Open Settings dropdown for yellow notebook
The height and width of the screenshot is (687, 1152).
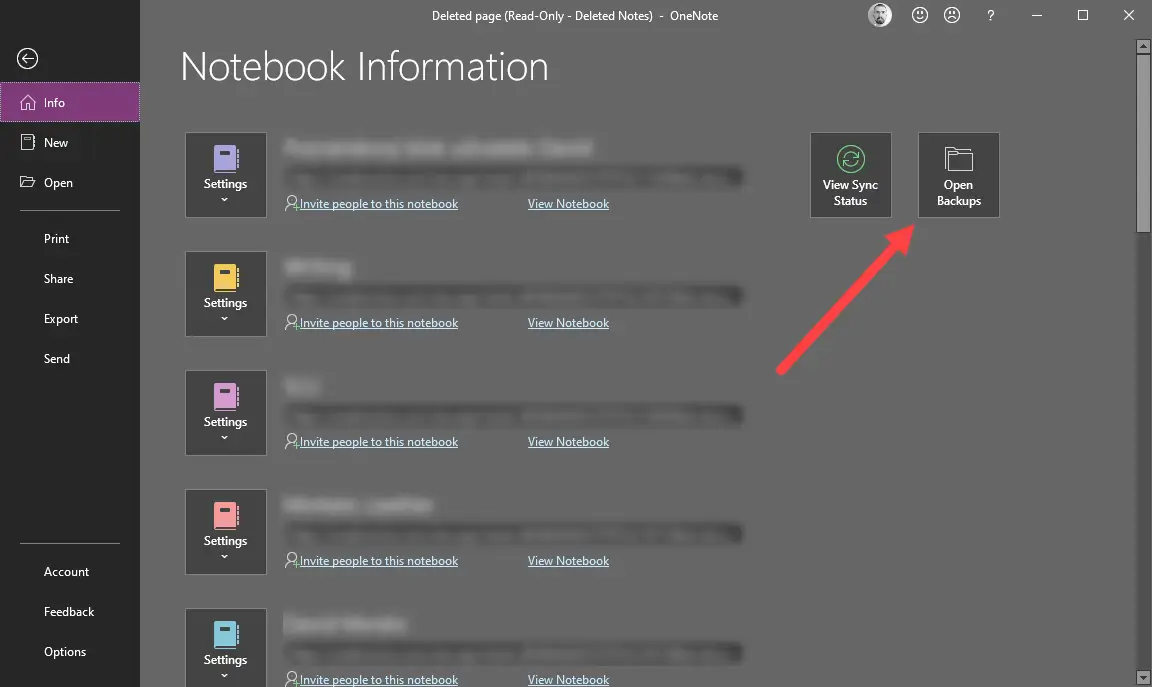click(226, 294)
